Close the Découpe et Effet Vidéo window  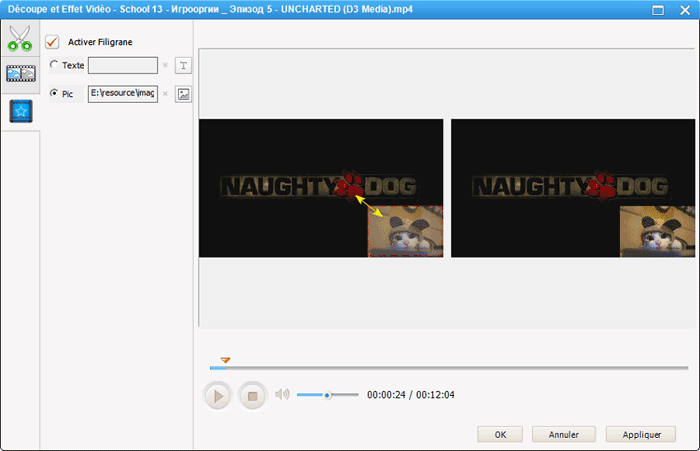point(685,10)
